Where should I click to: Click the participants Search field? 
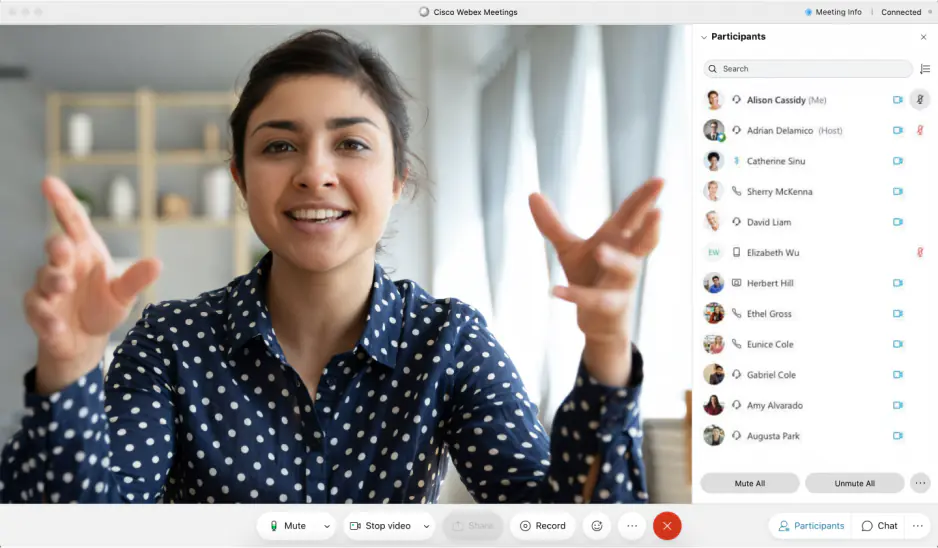808,69
